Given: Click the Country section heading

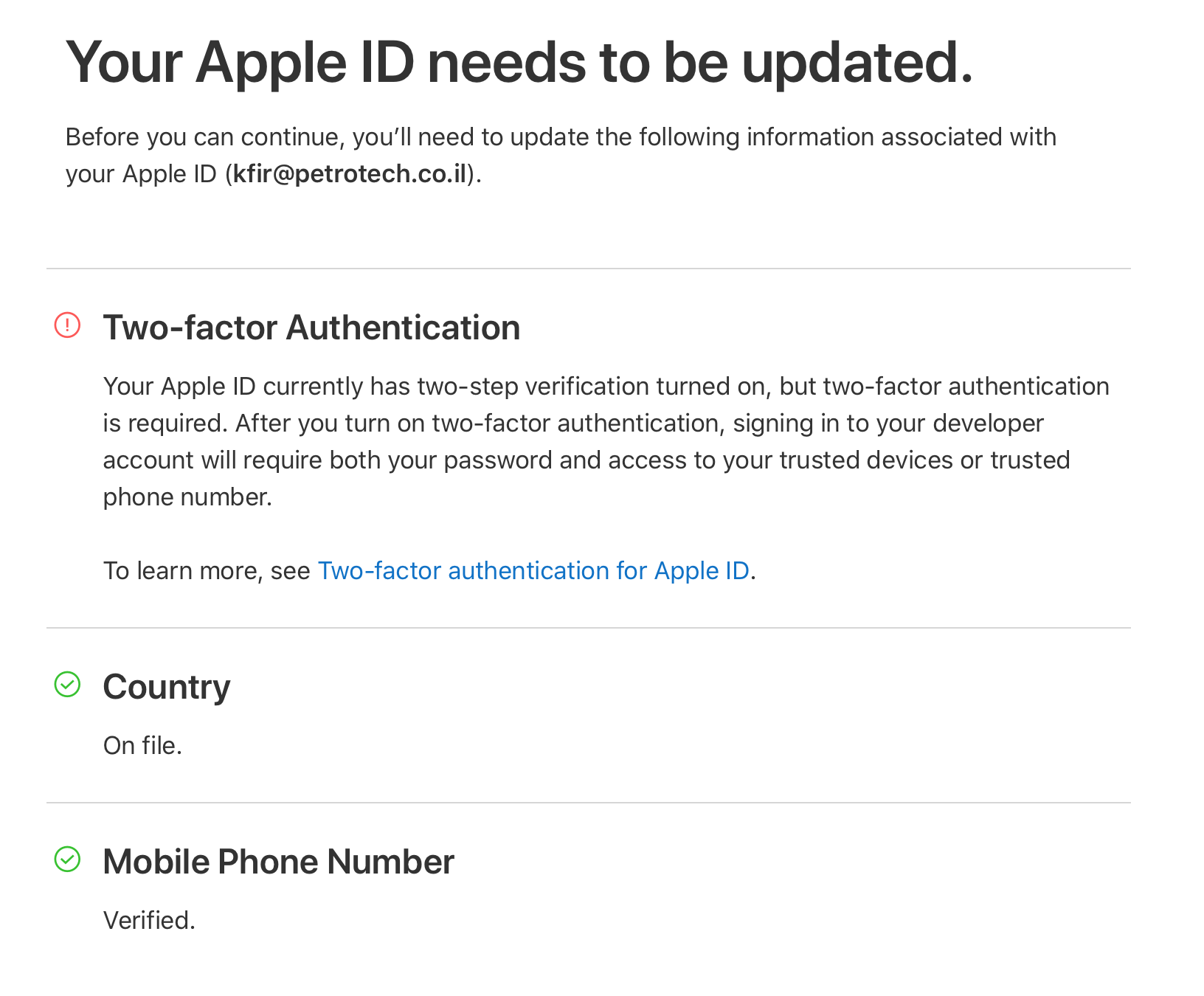Looking at the screenshot, I should click(x=167, y=687).
